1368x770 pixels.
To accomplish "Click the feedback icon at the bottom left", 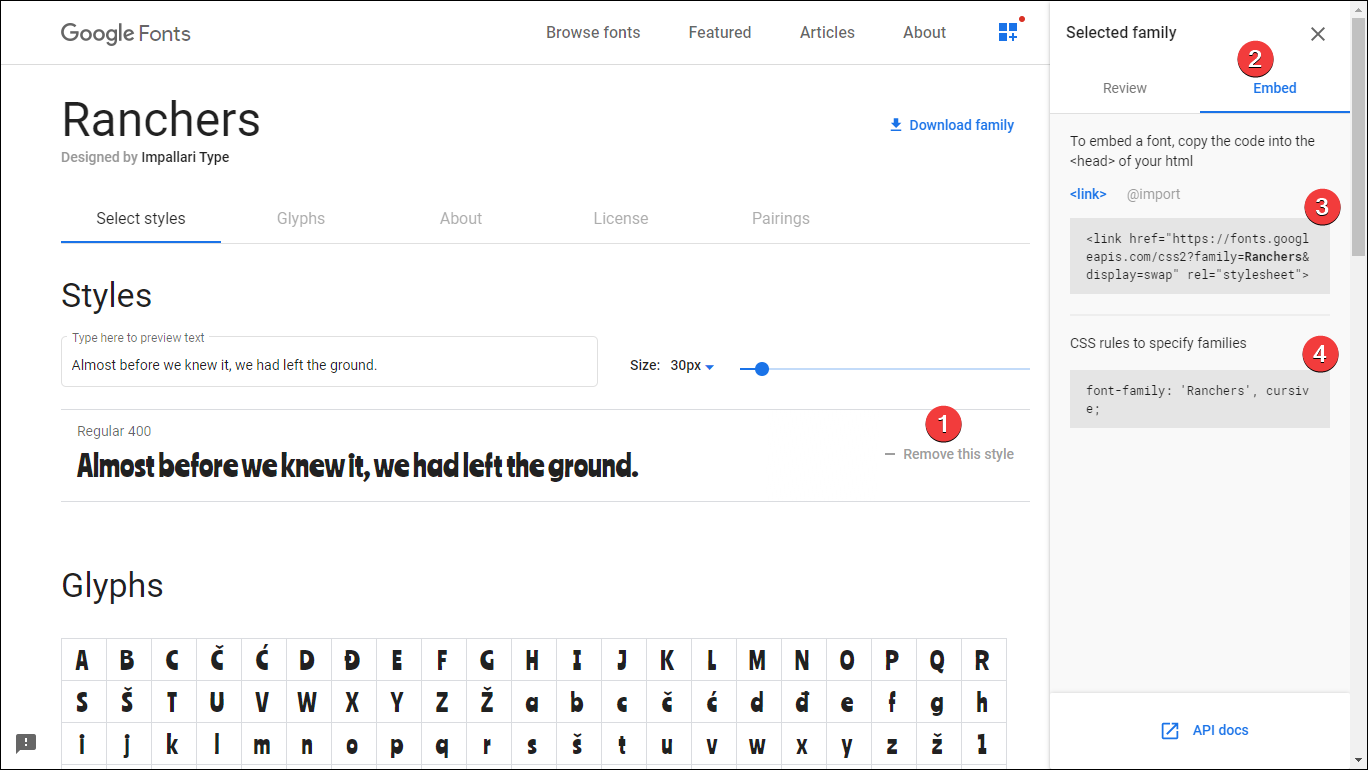I will 26,743.
